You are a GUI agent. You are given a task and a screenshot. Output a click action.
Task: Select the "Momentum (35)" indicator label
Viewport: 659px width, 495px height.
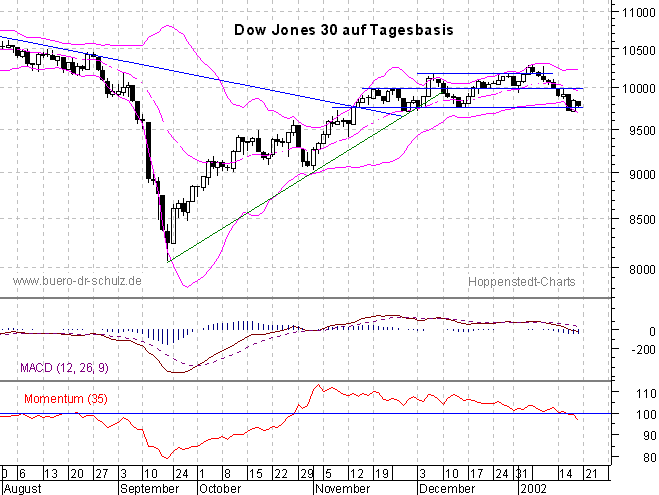[x=66, y=398]
